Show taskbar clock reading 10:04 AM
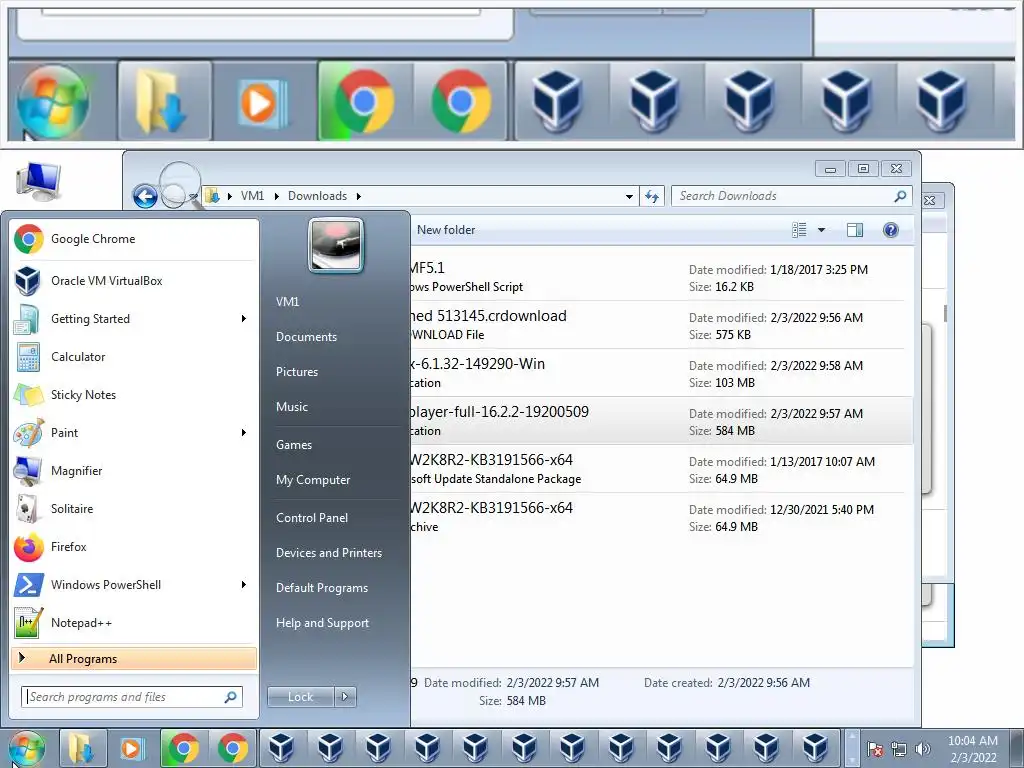The height and width of the screenshot is (768, 1024). 973,741
